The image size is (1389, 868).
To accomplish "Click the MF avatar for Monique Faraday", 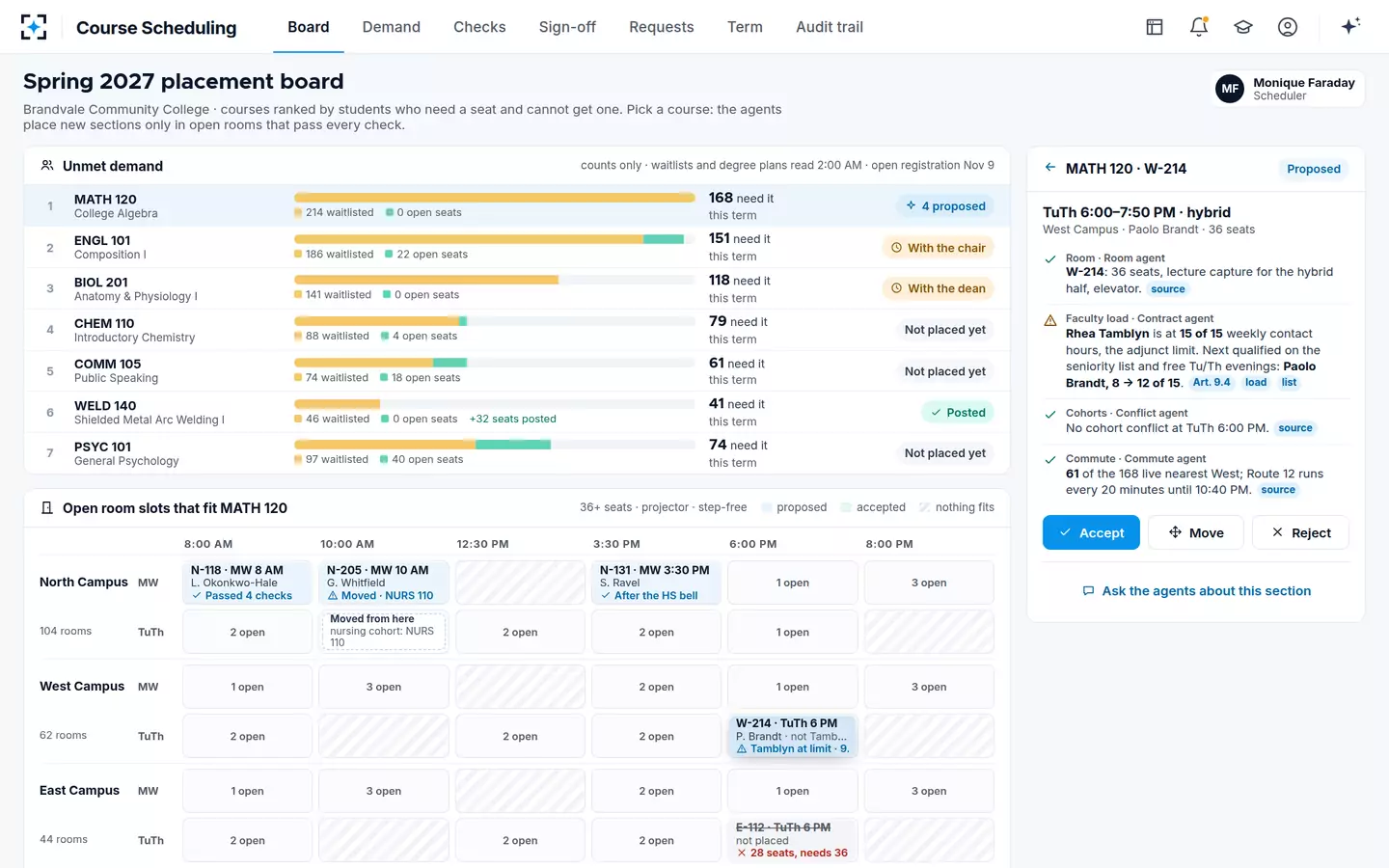I will 1230,89.
